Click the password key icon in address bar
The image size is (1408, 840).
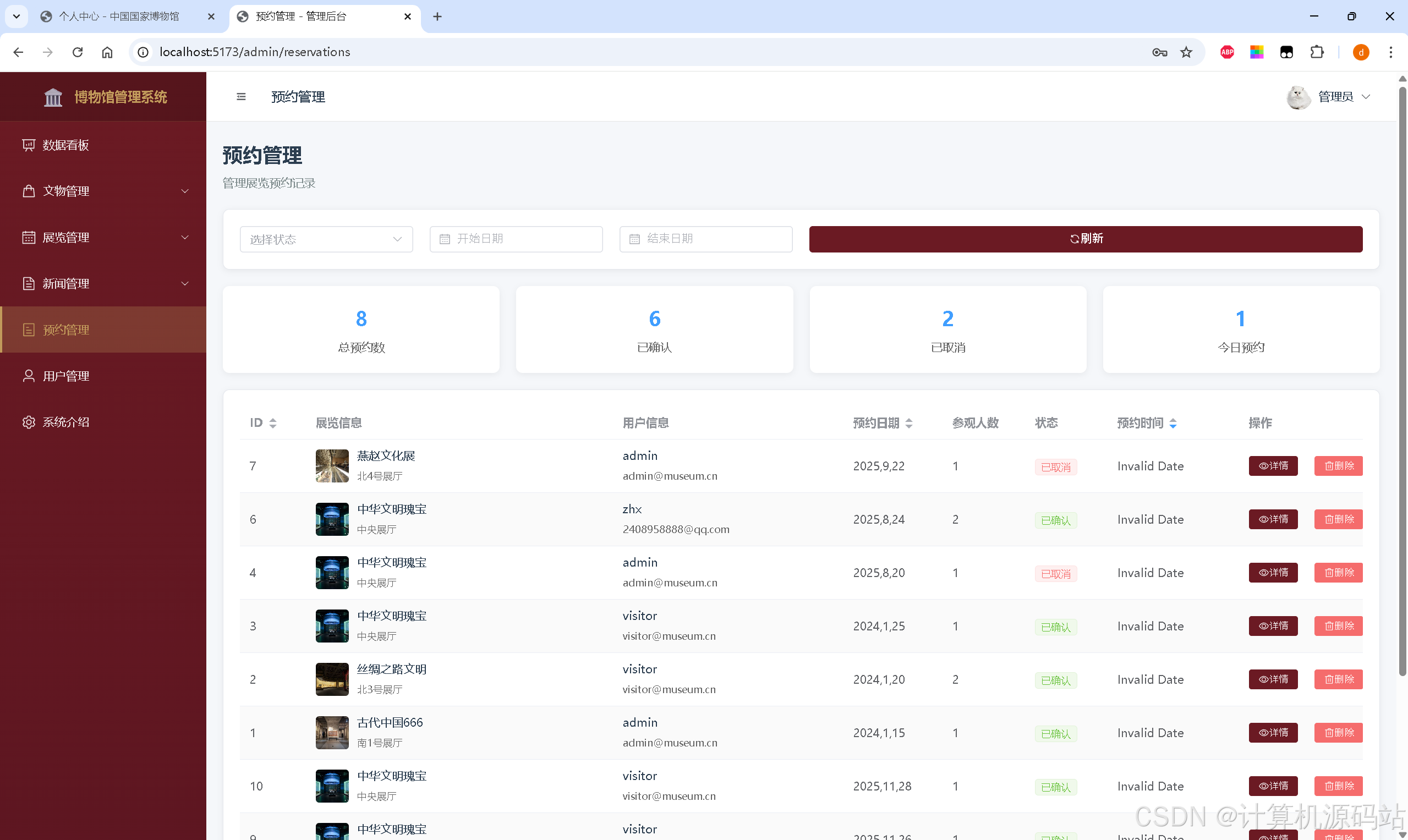pos(1159,52)
